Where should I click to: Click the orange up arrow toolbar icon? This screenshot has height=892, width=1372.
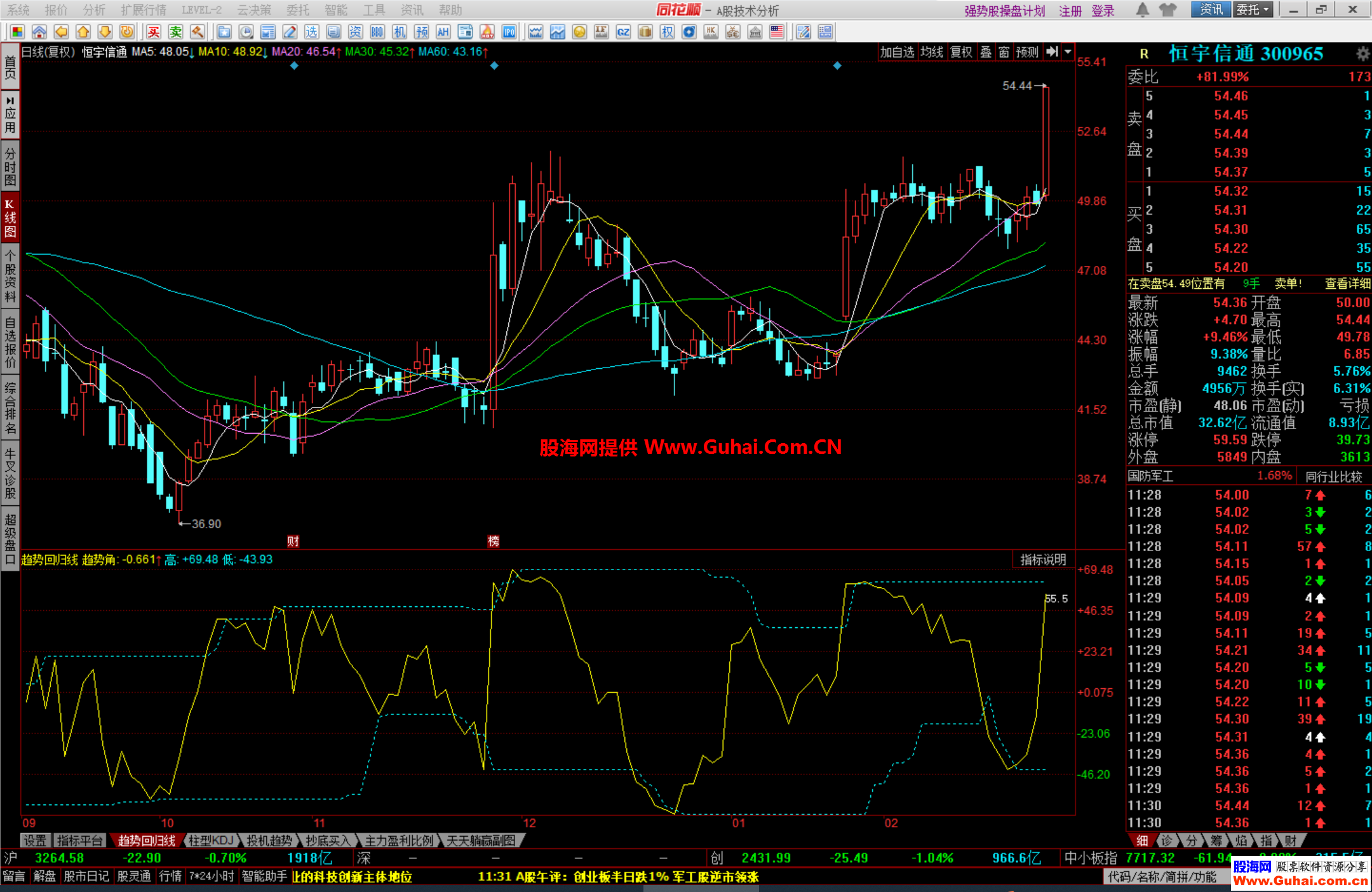point(83,32)
